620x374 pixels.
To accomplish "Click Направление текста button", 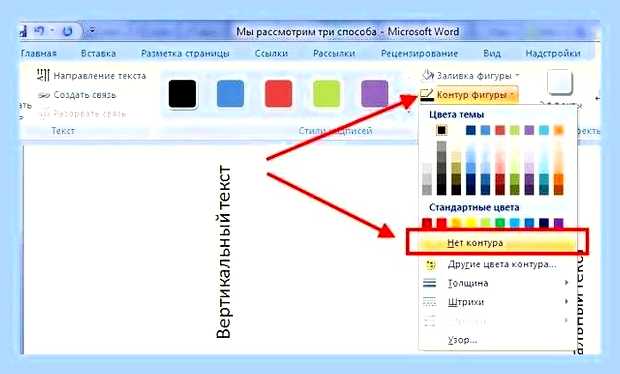I will pos(91,76).
